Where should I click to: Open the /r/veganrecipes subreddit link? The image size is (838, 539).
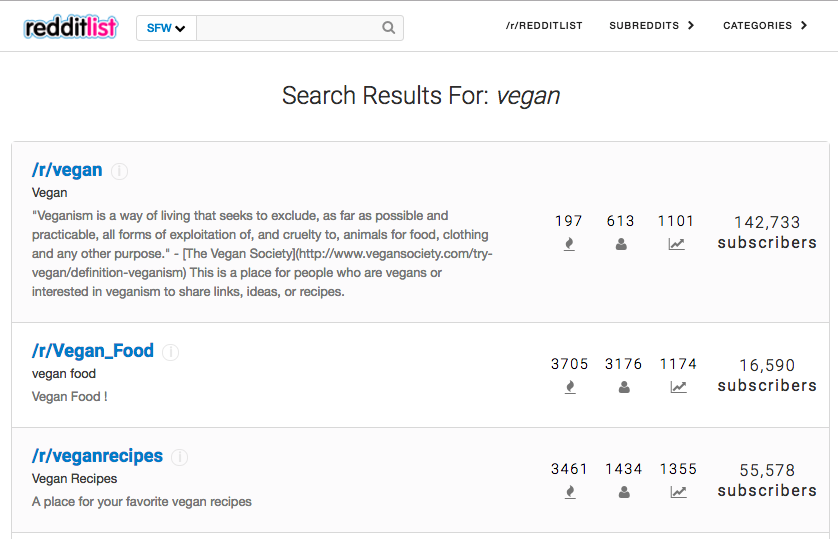click(97, 456)
